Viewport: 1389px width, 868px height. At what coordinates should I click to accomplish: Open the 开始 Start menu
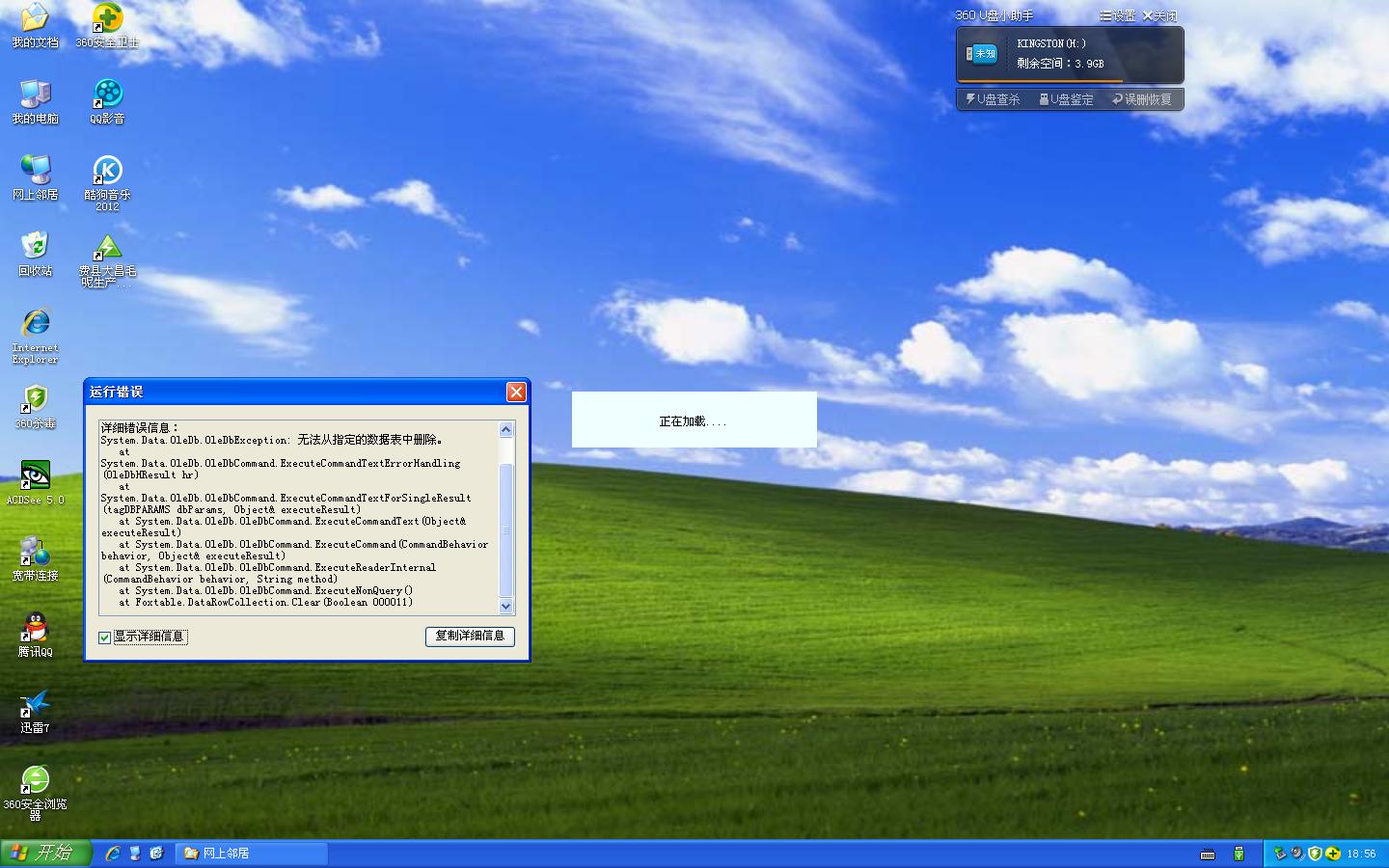pos(45,854)
